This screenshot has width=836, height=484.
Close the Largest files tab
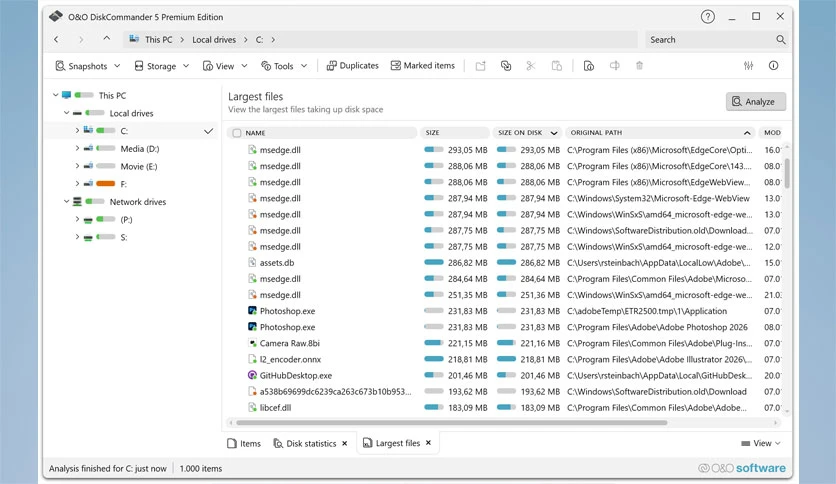(428, 443)
